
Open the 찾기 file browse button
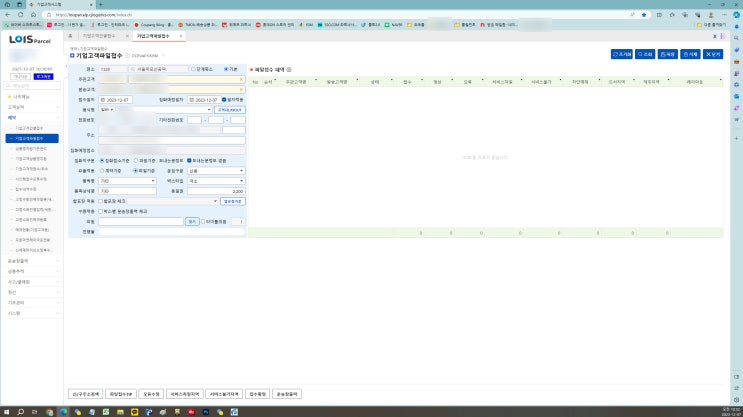tap(192, 222)
